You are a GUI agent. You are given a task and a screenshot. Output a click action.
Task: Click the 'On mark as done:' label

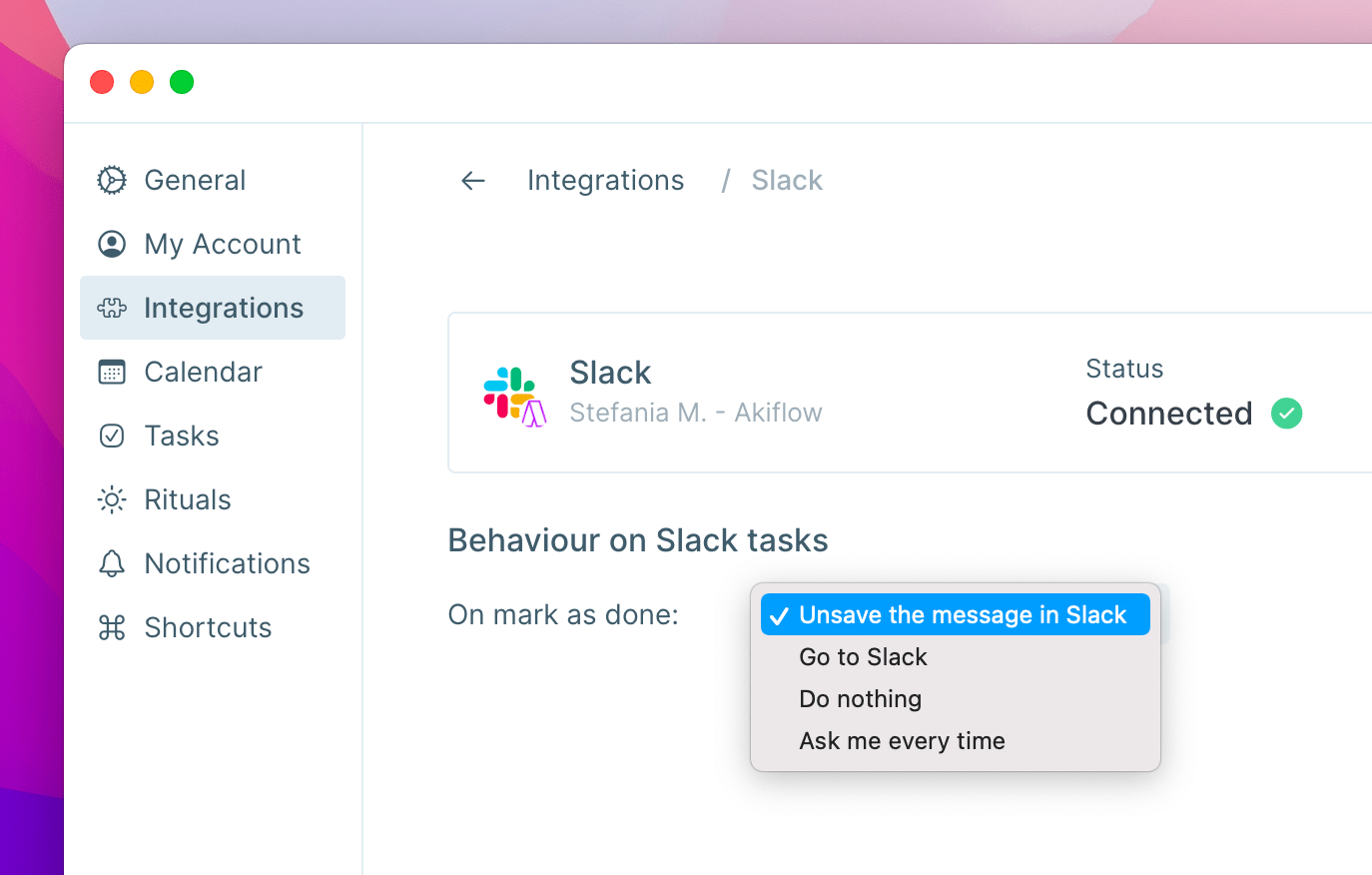pos(563,614)
